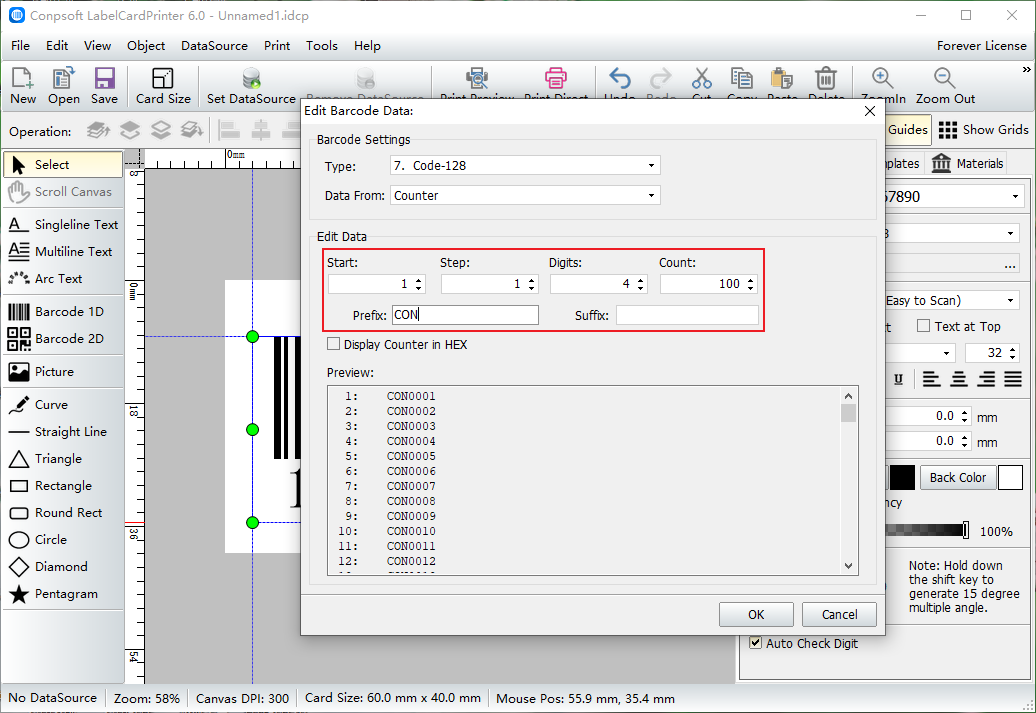Toggle the Text at Top checkbox
This screenshot has width=1036, height=713.
[924, 326]
